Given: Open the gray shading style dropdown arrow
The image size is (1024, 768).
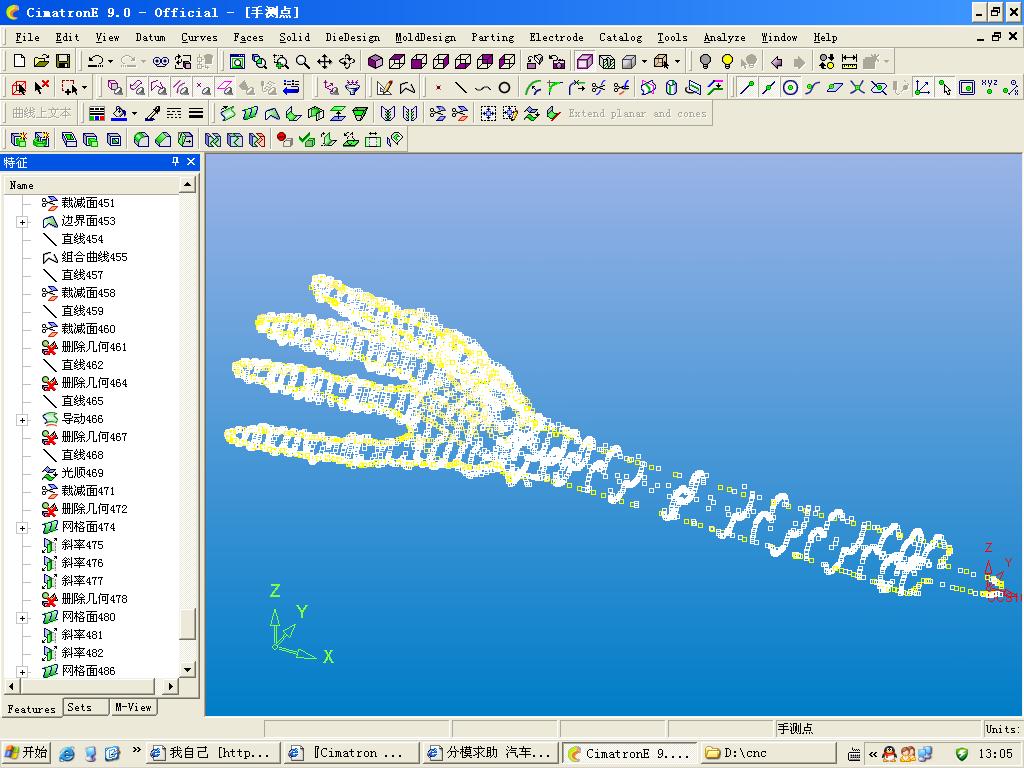Looking at the screenshot, I should pyautogui.click(x=645, y=61).
